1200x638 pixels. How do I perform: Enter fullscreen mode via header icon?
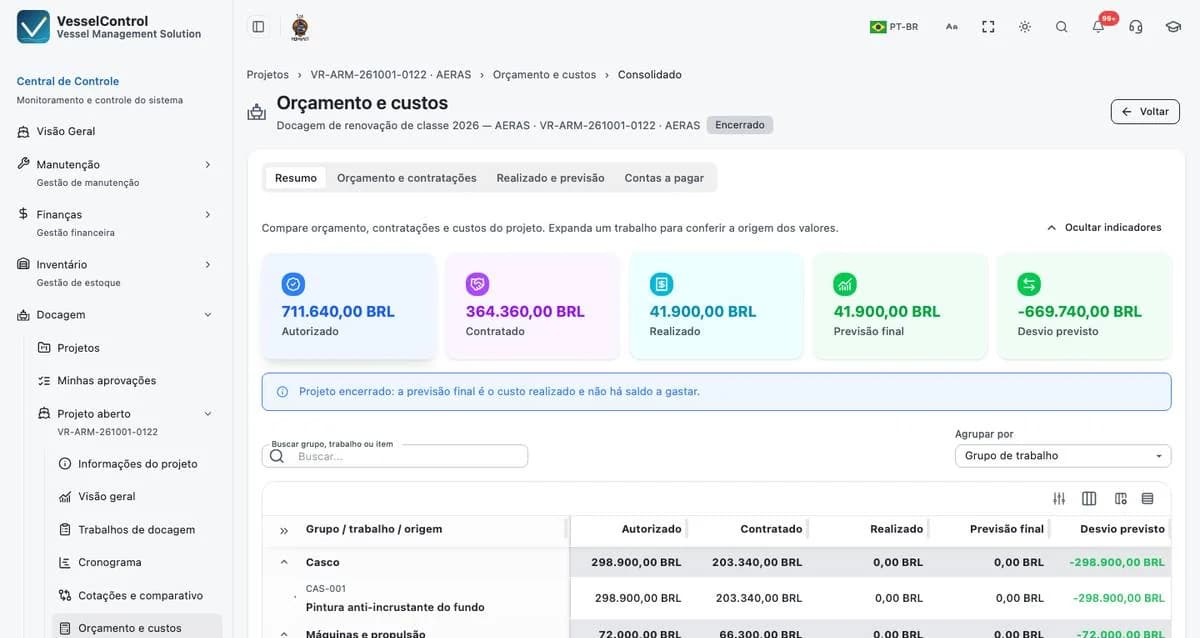pos(988,27)
